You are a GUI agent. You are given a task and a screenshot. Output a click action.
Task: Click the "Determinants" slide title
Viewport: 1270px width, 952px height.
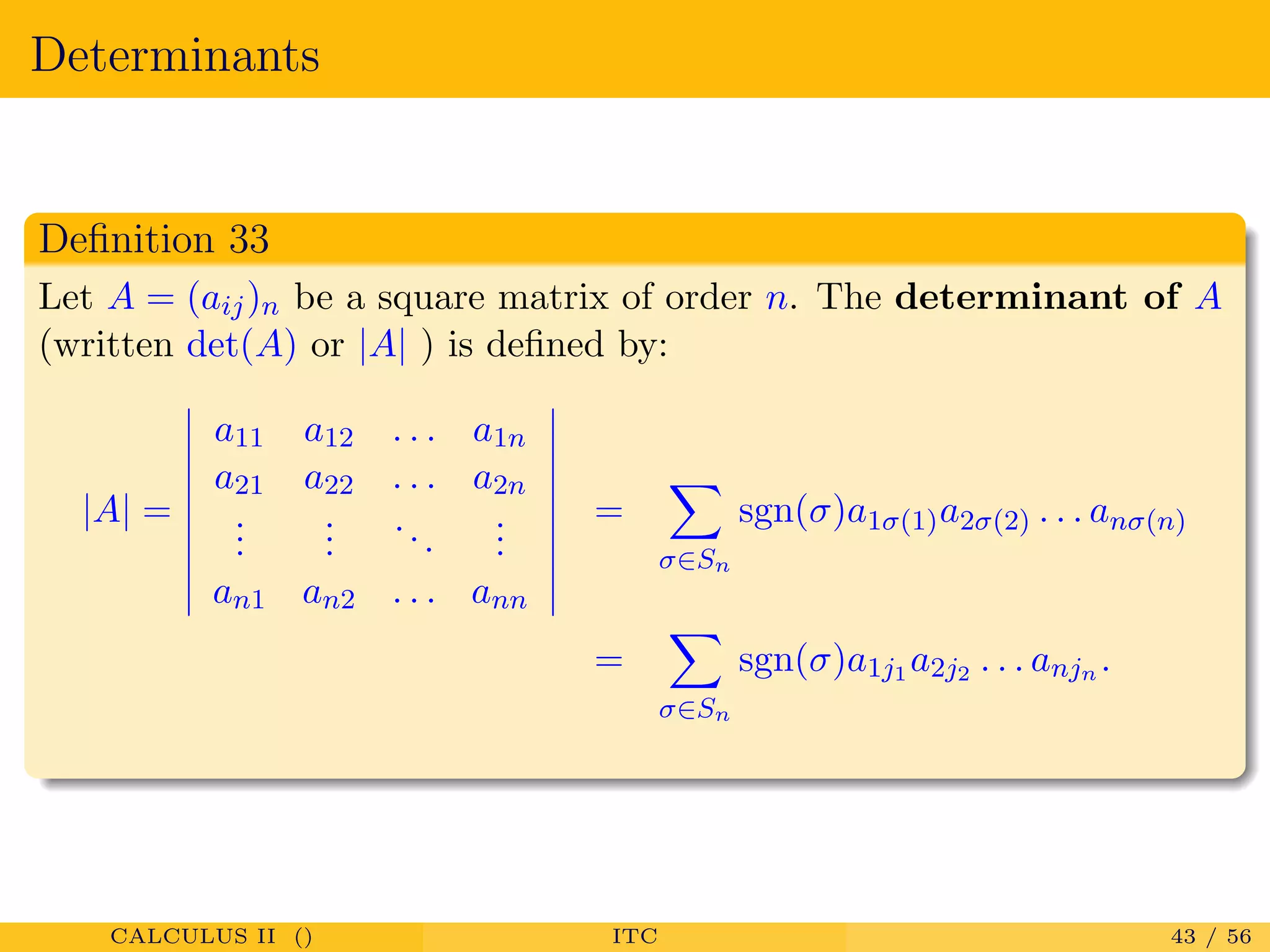point(175,55)
